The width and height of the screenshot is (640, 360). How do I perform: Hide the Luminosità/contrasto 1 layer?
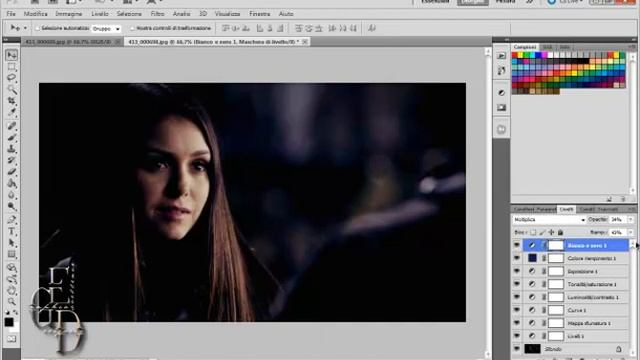click(517, 297)
